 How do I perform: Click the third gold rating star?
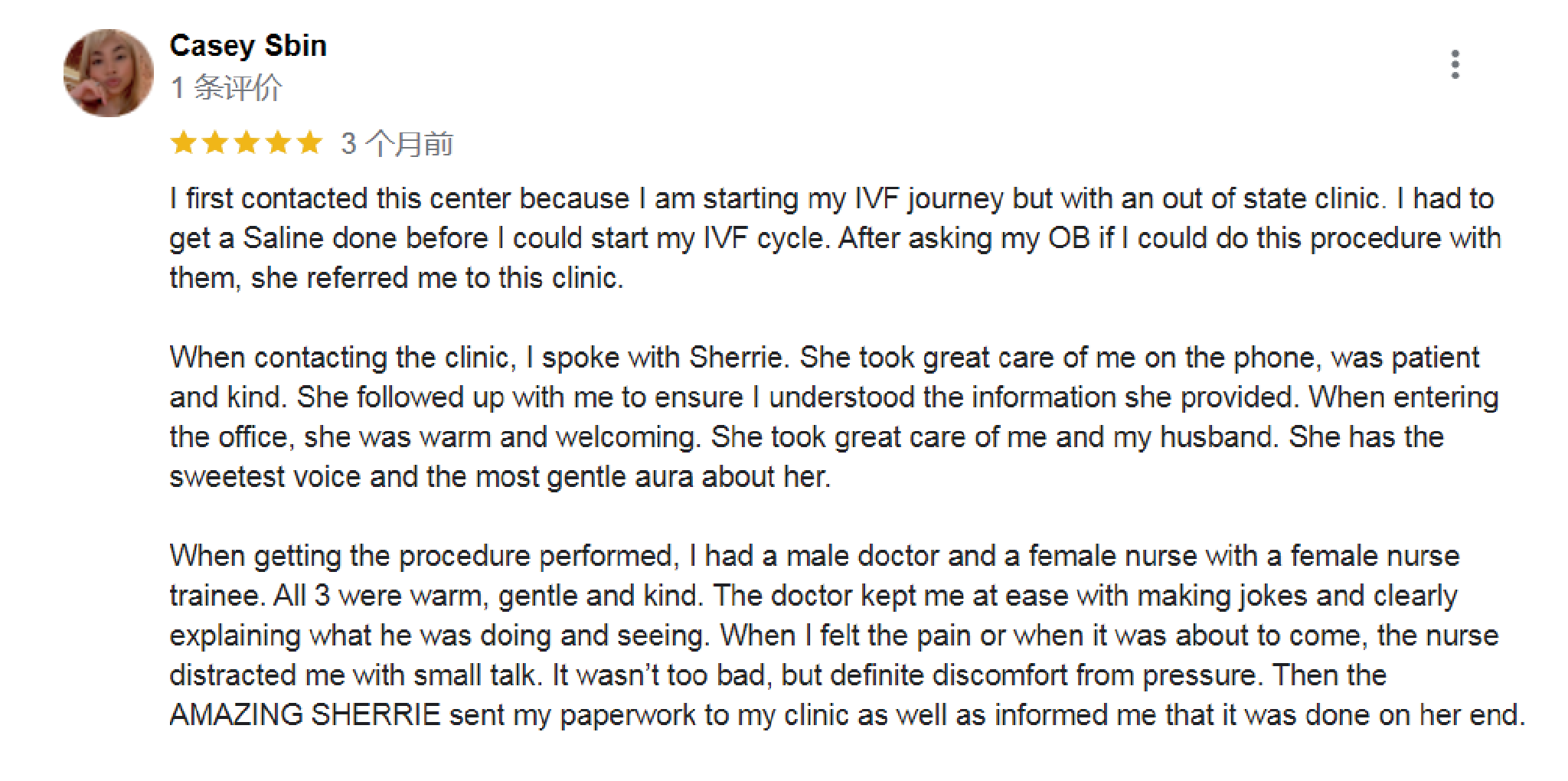pos(247,143)
